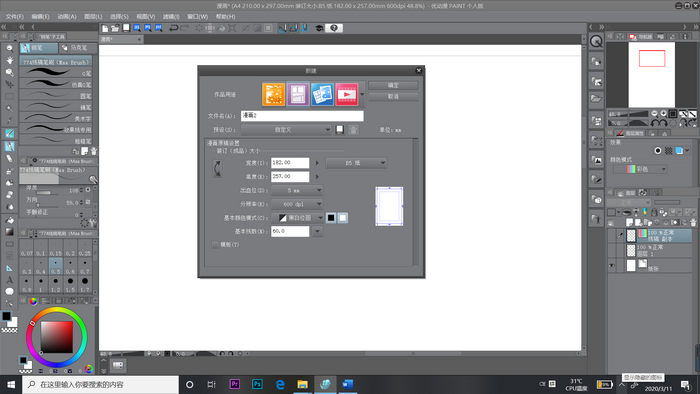Select the 马克笔 marker sub tool tab
This screenshot has height=394, width=700.
pos(78,47)
